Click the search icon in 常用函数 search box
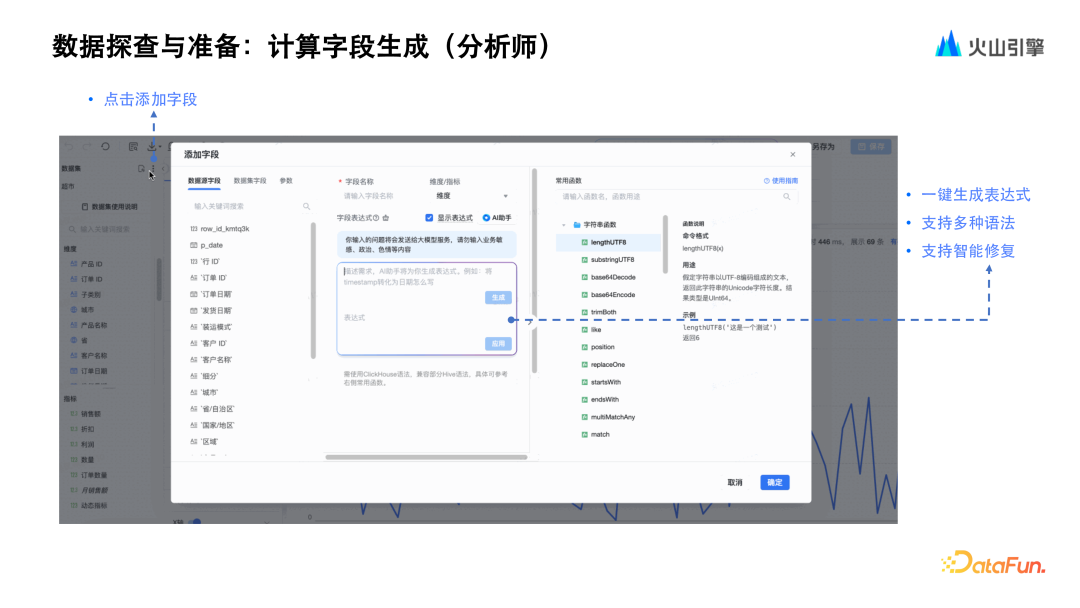The width and height of the screenshot is (1080, 608). tap(785, 197)
